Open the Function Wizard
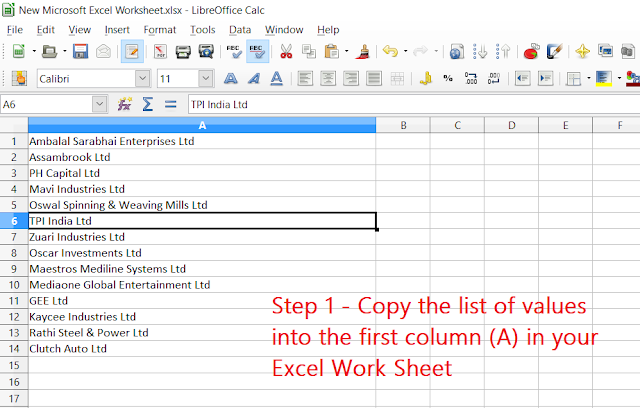This screenshot has width=640, height=408. tap(124, 104)
